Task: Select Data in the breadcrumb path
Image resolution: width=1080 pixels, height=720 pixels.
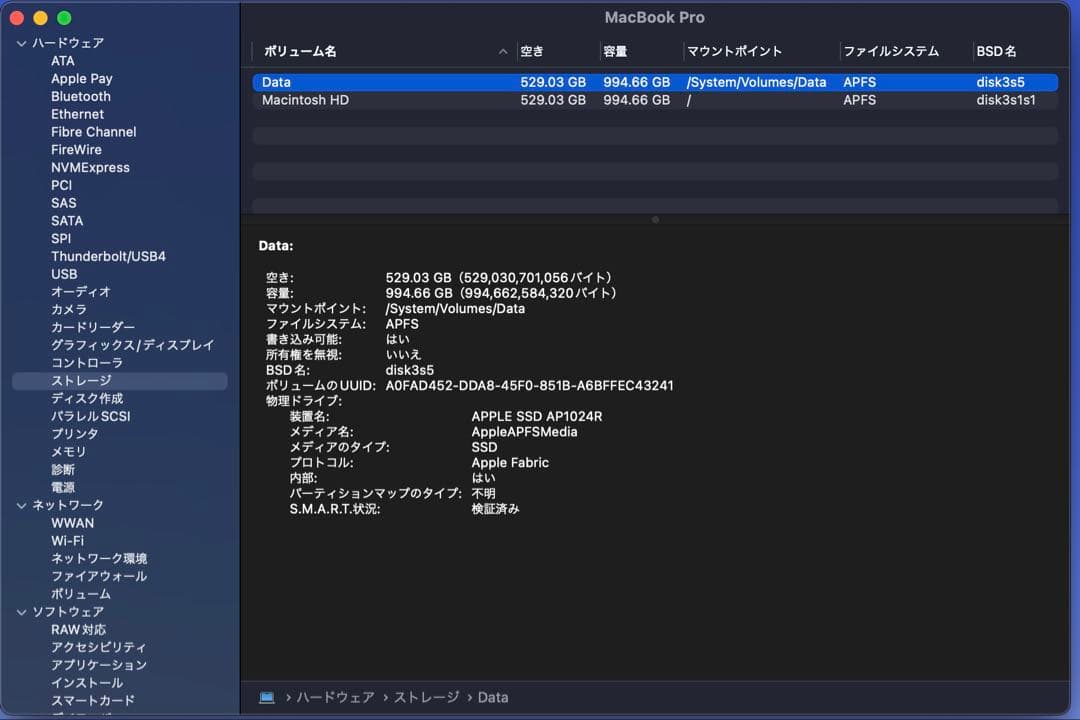Action: (492, 697)
